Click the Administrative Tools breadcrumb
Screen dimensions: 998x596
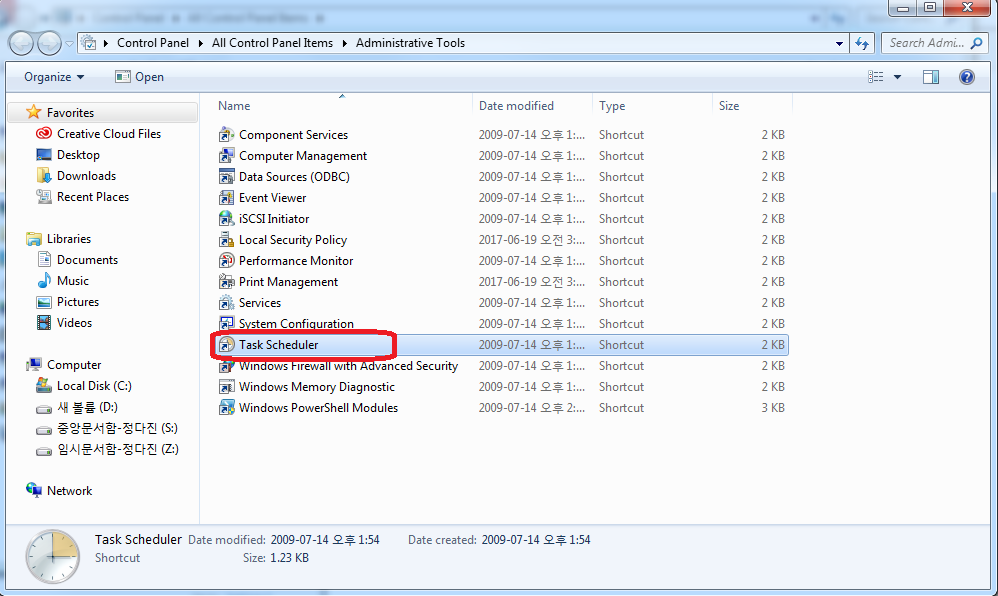click(x=411, y=43)
